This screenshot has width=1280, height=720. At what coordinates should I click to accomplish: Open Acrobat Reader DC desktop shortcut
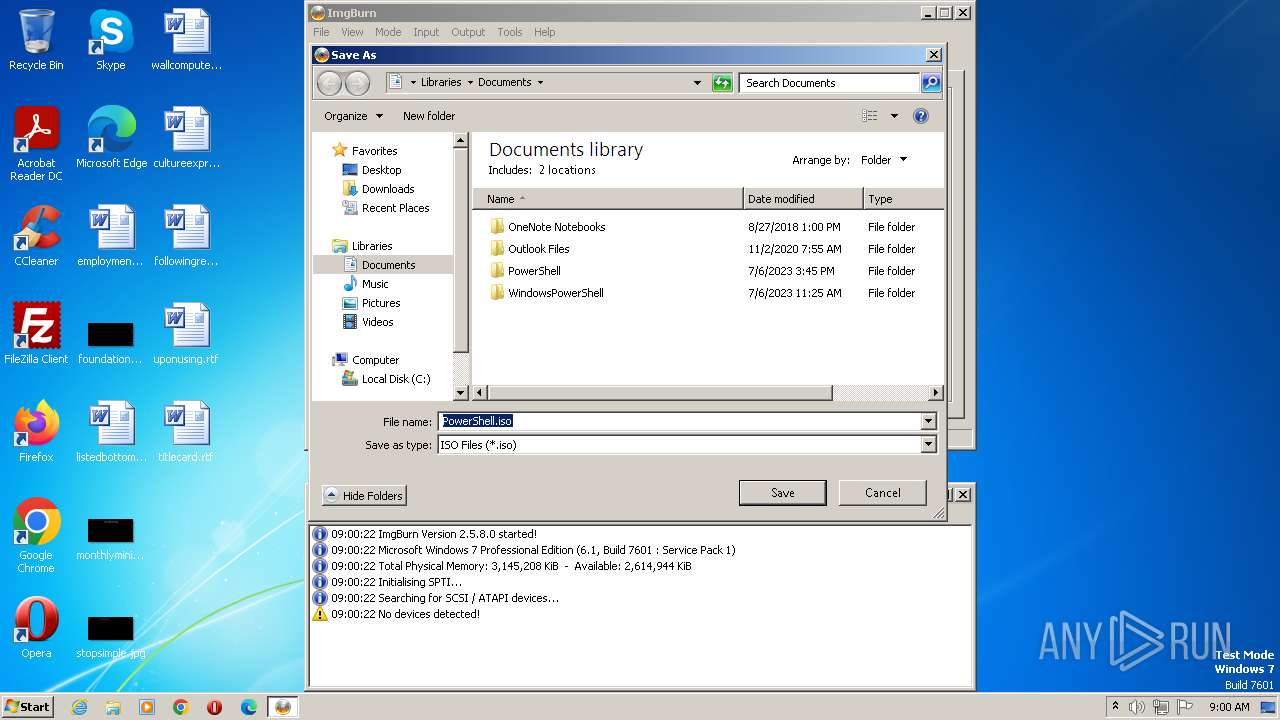36,143
